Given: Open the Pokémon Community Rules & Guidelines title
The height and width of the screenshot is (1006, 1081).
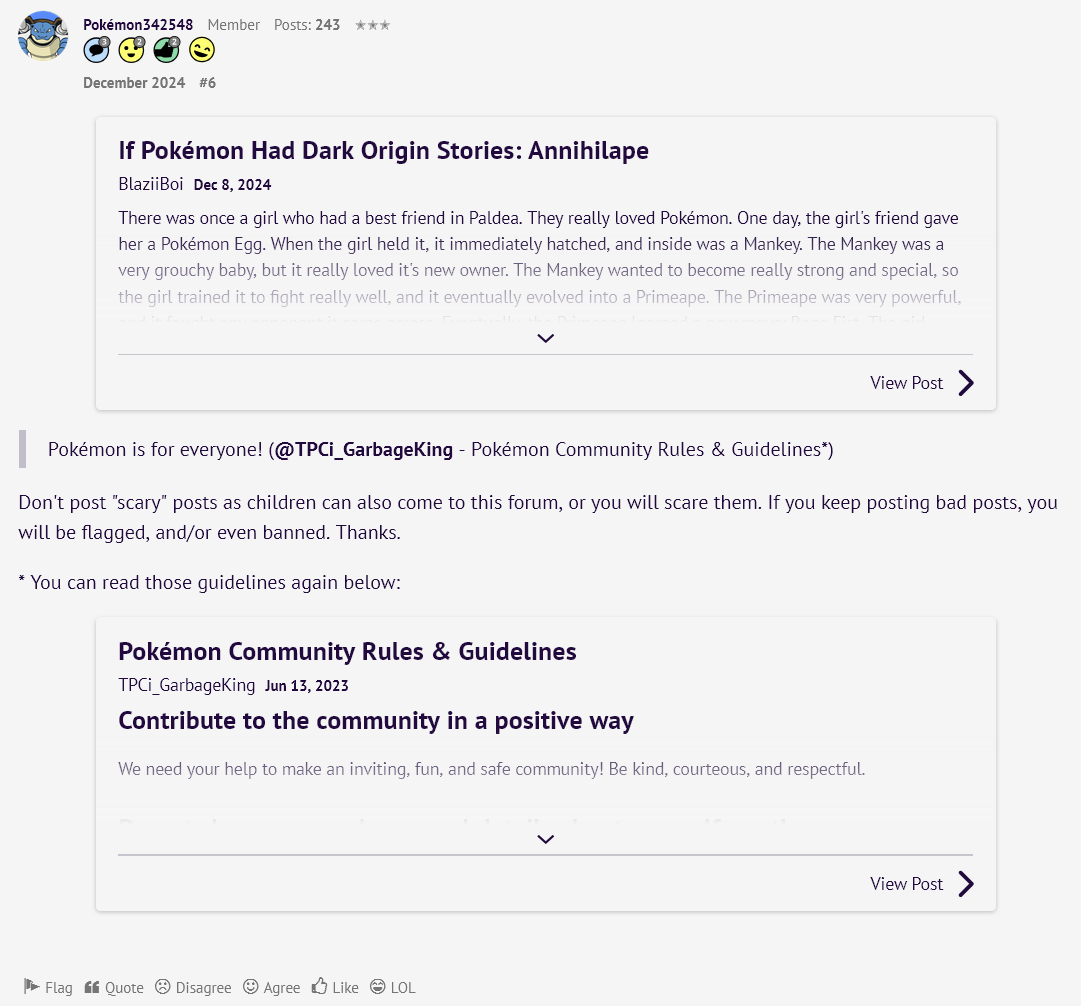Looking at the screenshot, I should click(x=347, y=652).
